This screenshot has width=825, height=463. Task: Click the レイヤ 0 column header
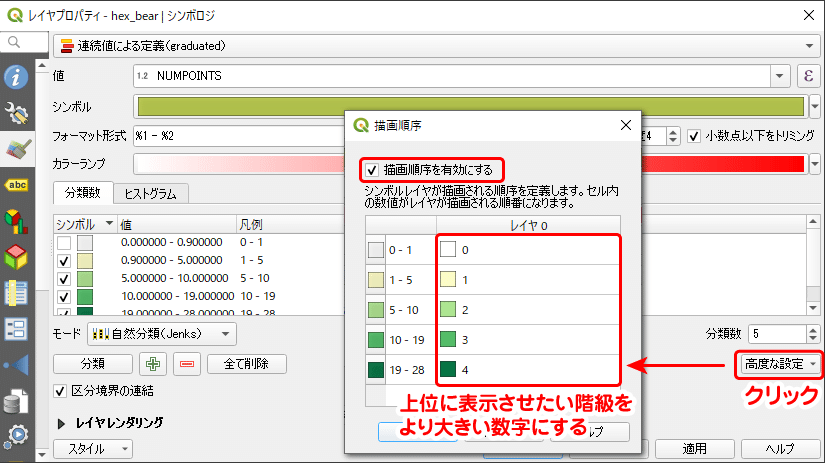point(528,225)
